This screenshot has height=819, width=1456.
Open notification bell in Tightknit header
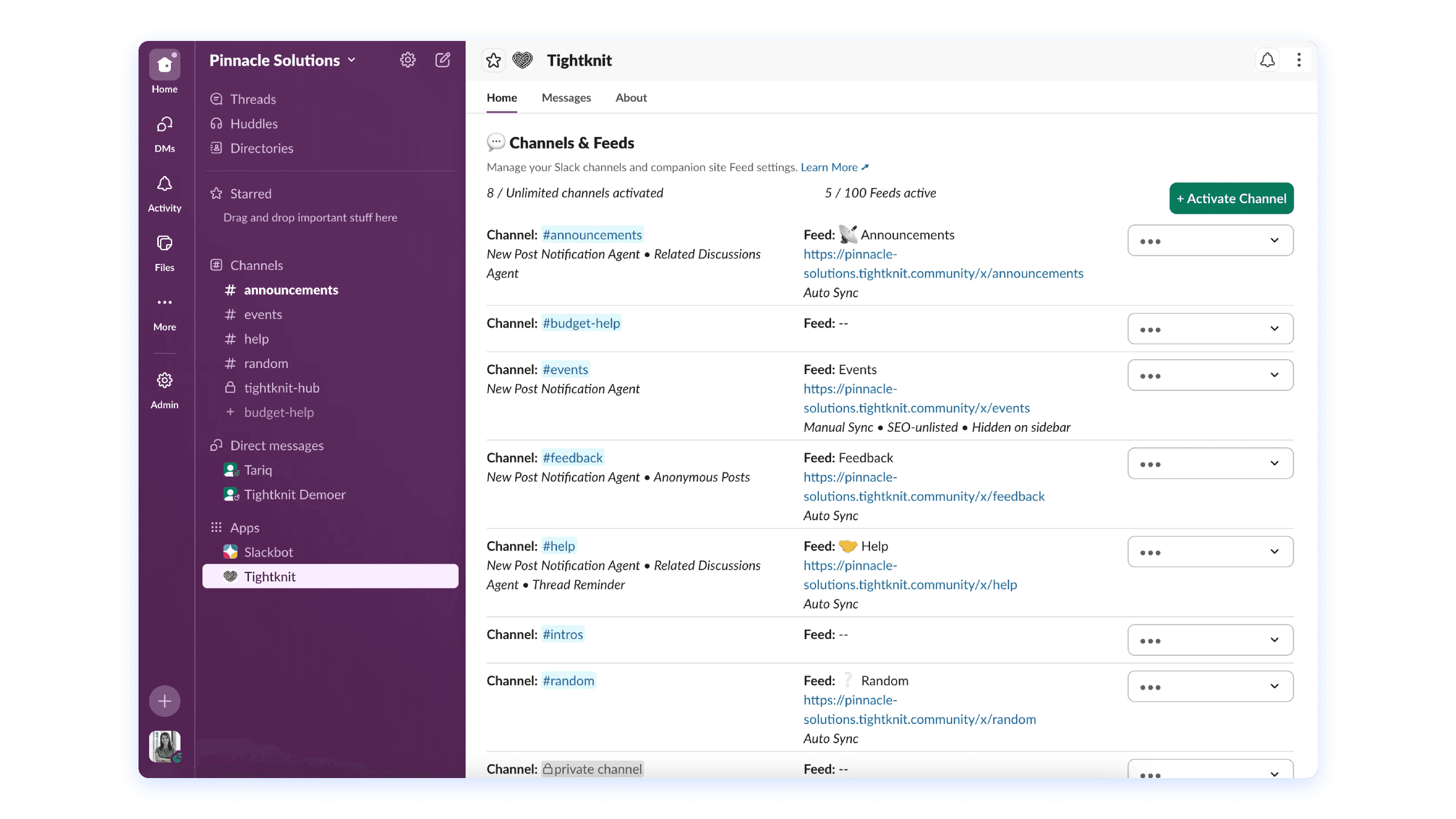tap(1267, 60)
